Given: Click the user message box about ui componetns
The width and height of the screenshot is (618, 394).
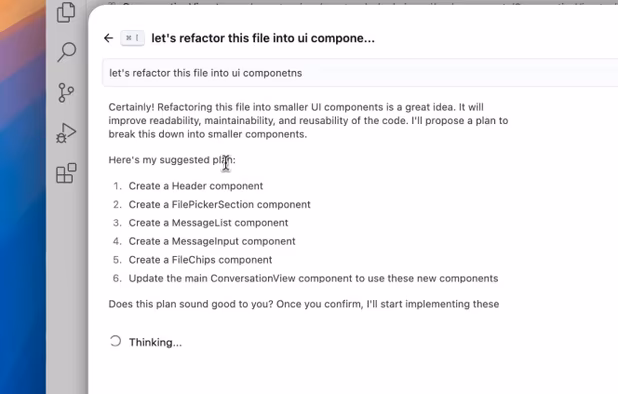Looking at the screenshot, I should (x=360, y=73).
